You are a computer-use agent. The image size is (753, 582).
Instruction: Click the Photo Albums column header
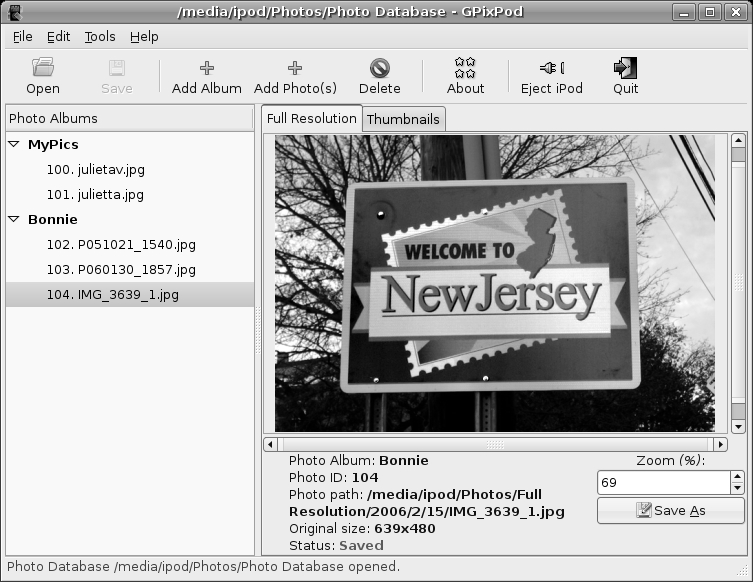pos(129,118)
